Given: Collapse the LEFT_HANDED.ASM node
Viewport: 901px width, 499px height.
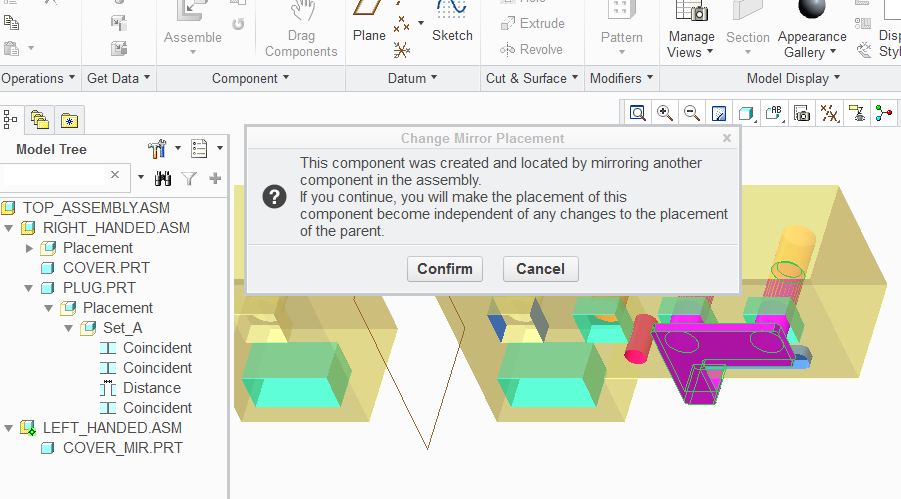Looking at the screenshot, I should (9, 428).
